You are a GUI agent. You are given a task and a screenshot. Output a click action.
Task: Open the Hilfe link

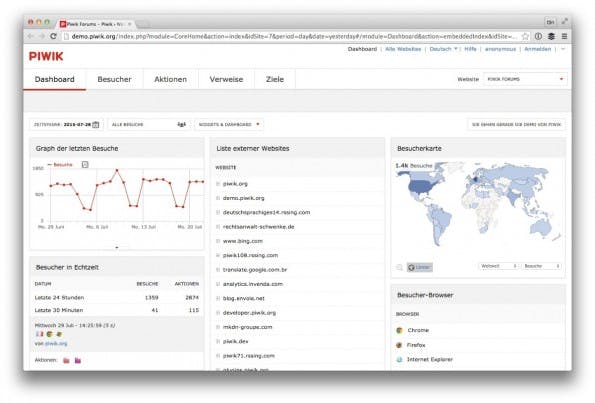pos(470,49)
